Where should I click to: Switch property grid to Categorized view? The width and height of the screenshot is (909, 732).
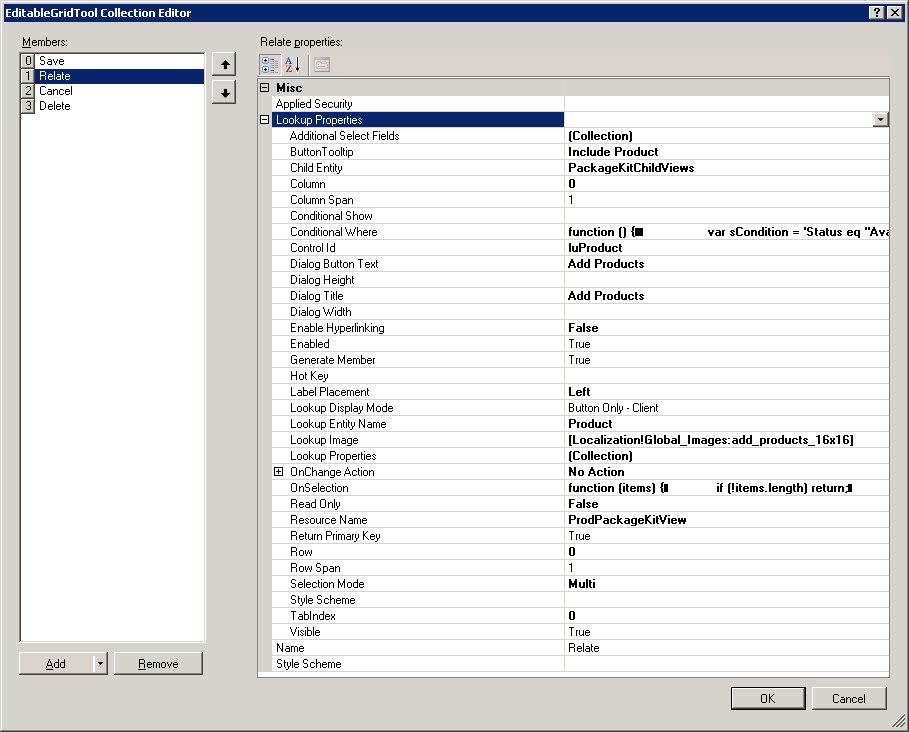click(270, 64)
